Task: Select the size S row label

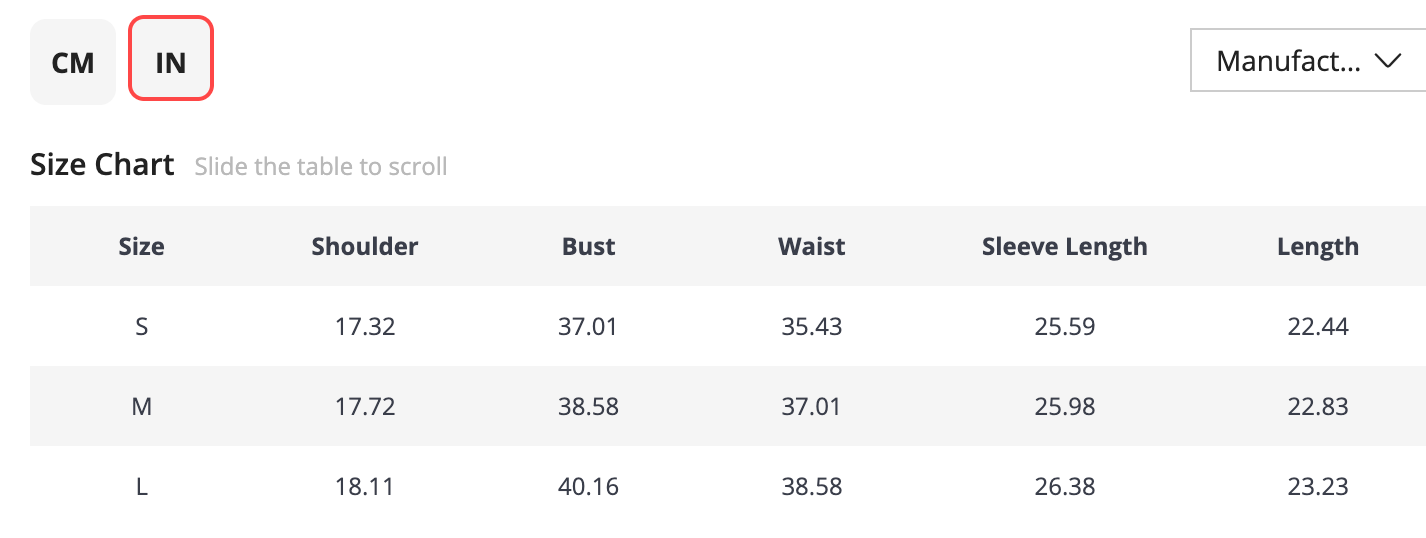Action: (x=141, y=326)
